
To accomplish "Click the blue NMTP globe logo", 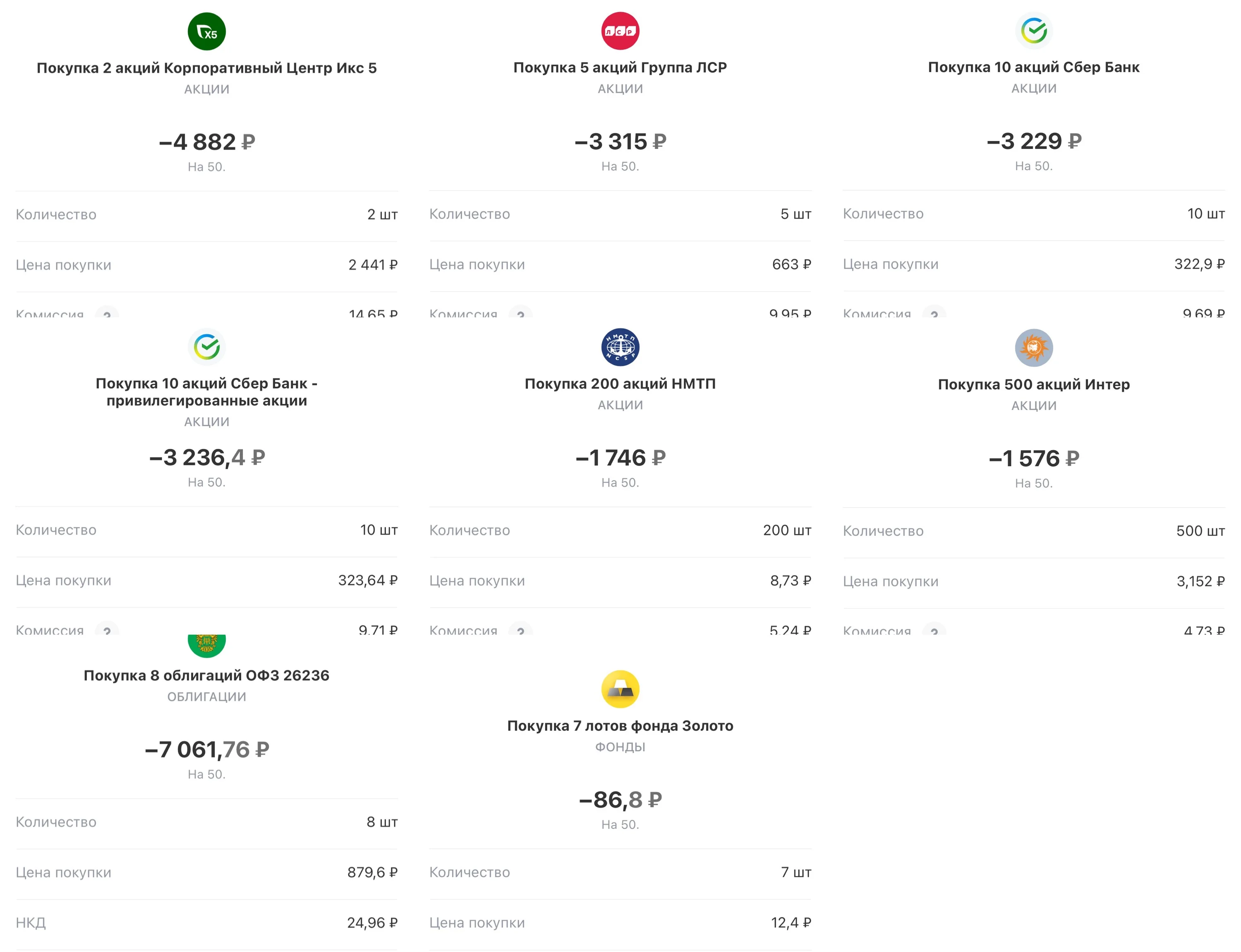I will click(620, 348).
